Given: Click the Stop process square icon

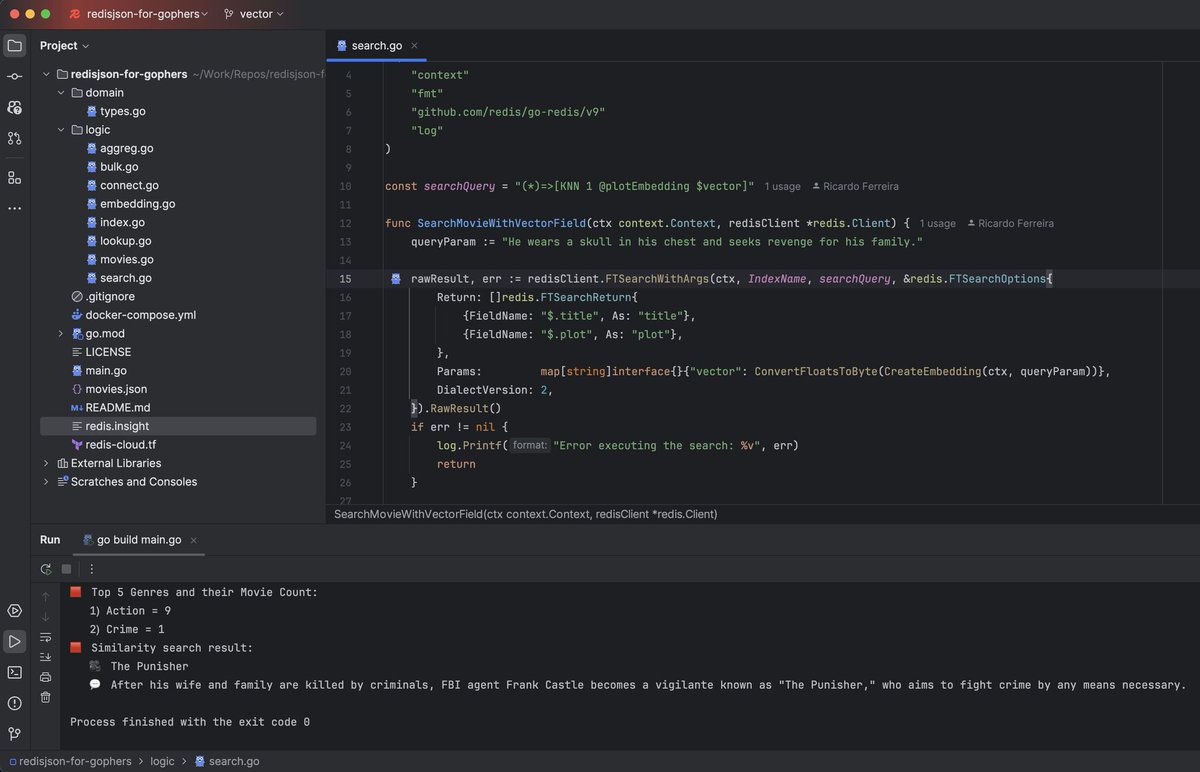Looking at the screenshot, I should coord(67,569).
